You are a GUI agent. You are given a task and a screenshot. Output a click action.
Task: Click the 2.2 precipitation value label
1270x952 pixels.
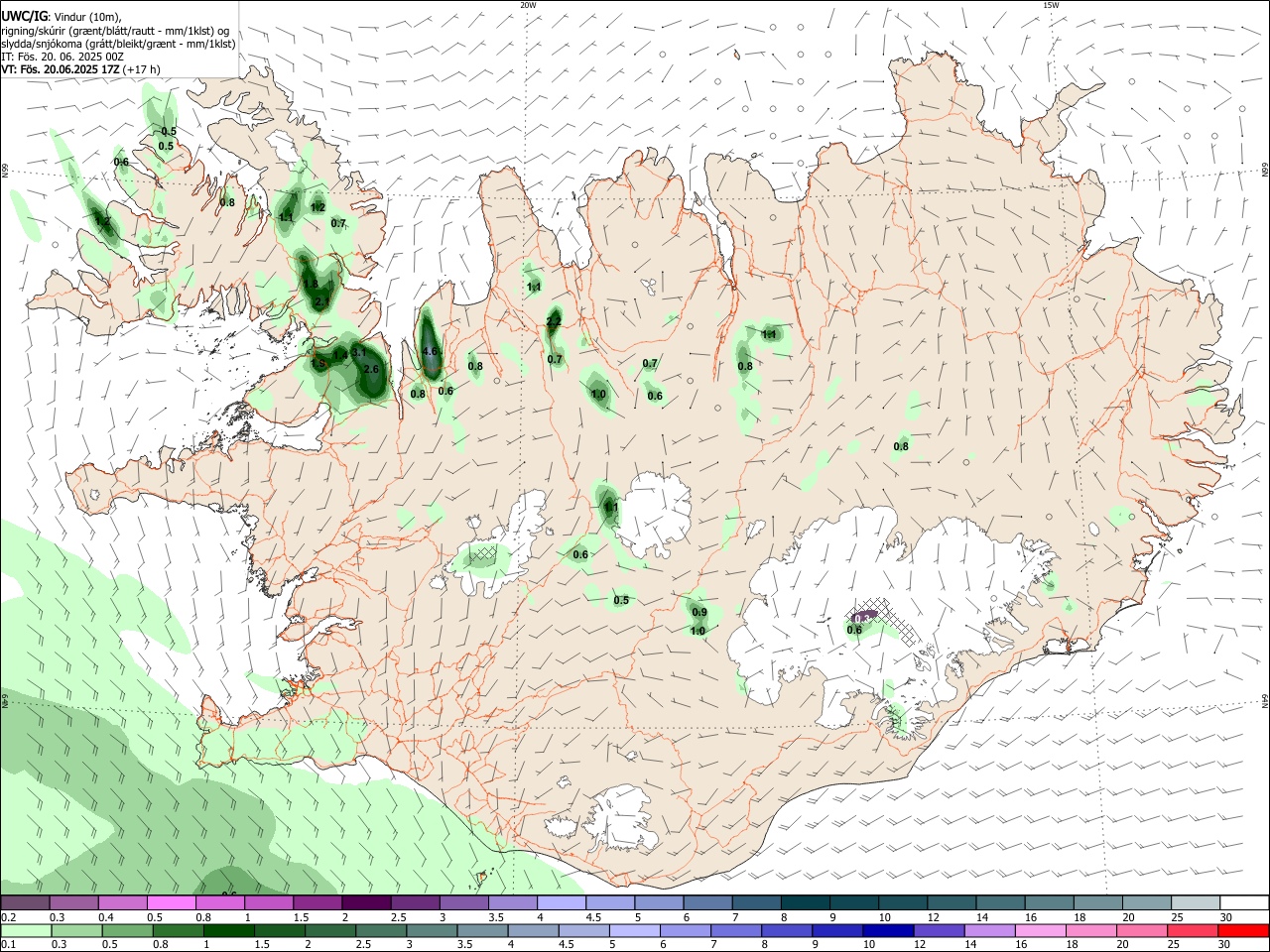point(554,321)
